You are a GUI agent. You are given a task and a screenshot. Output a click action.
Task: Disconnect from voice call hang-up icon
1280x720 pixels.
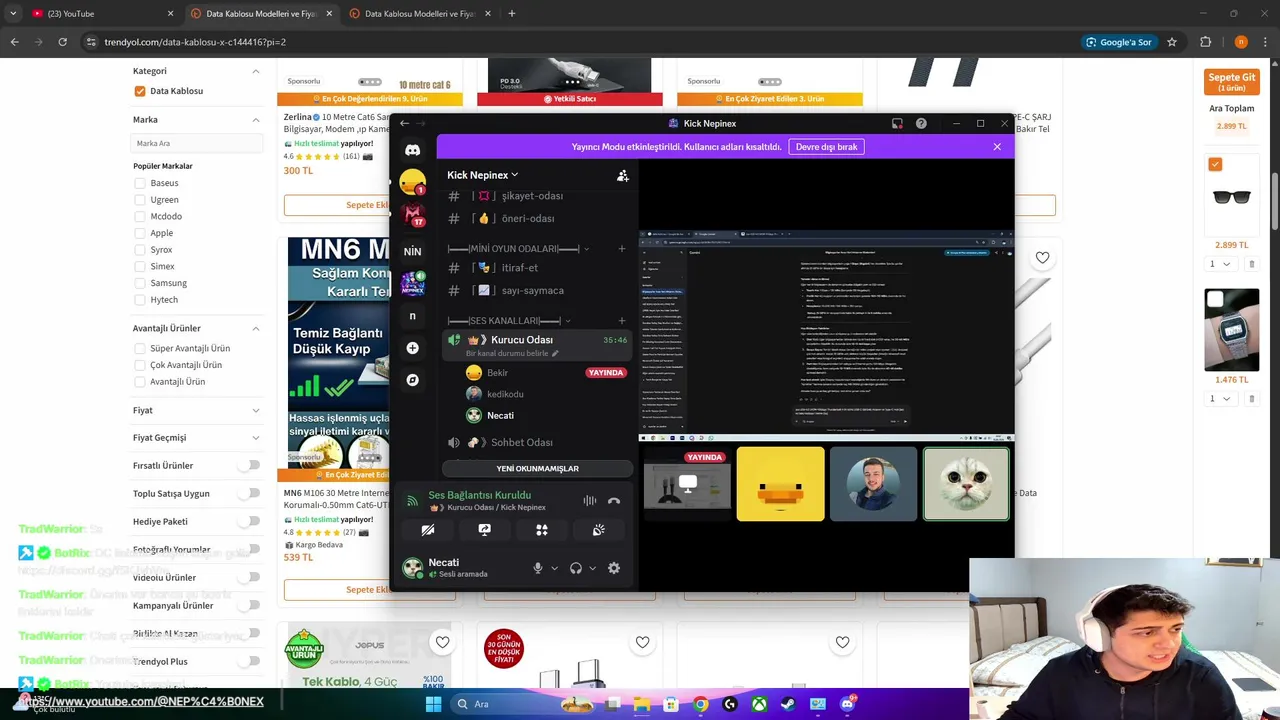(x=614, y=501)
